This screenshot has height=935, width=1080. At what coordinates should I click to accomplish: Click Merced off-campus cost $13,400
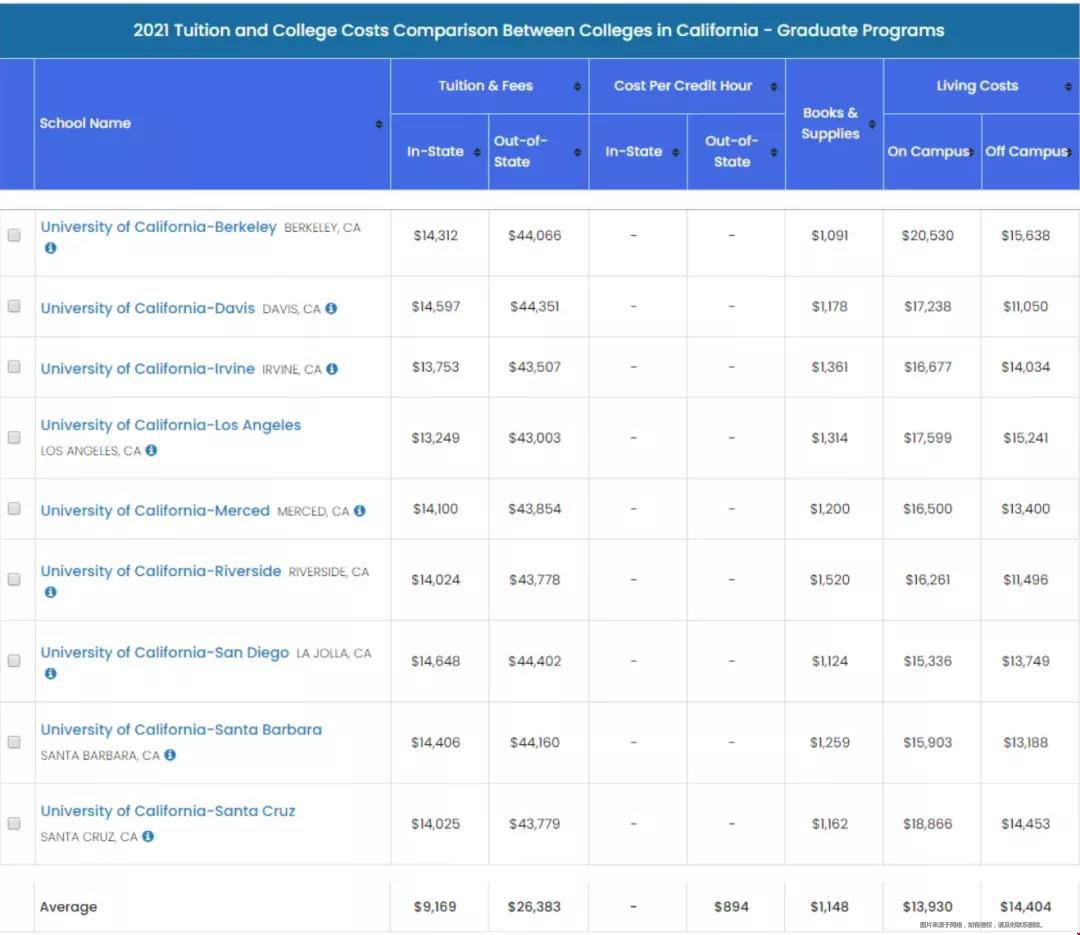click(1026, 509)
